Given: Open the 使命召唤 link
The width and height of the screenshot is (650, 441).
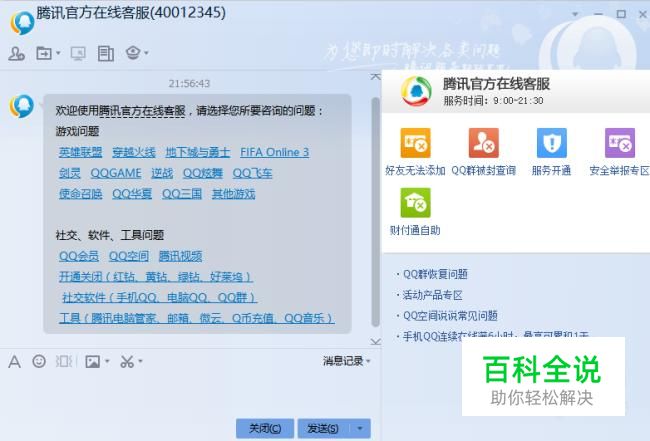Looking at the screenshot, I should 80,194.
